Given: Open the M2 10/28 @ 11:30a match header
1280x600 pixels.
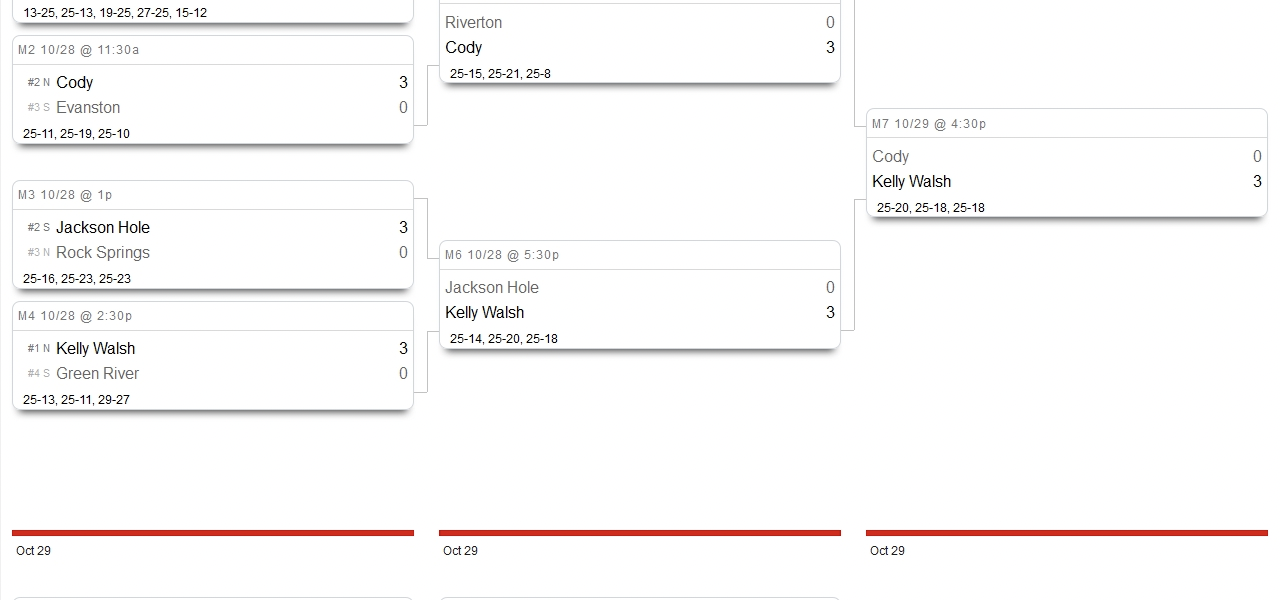Looking at the screenshot, I should click(x=79, y=50).
